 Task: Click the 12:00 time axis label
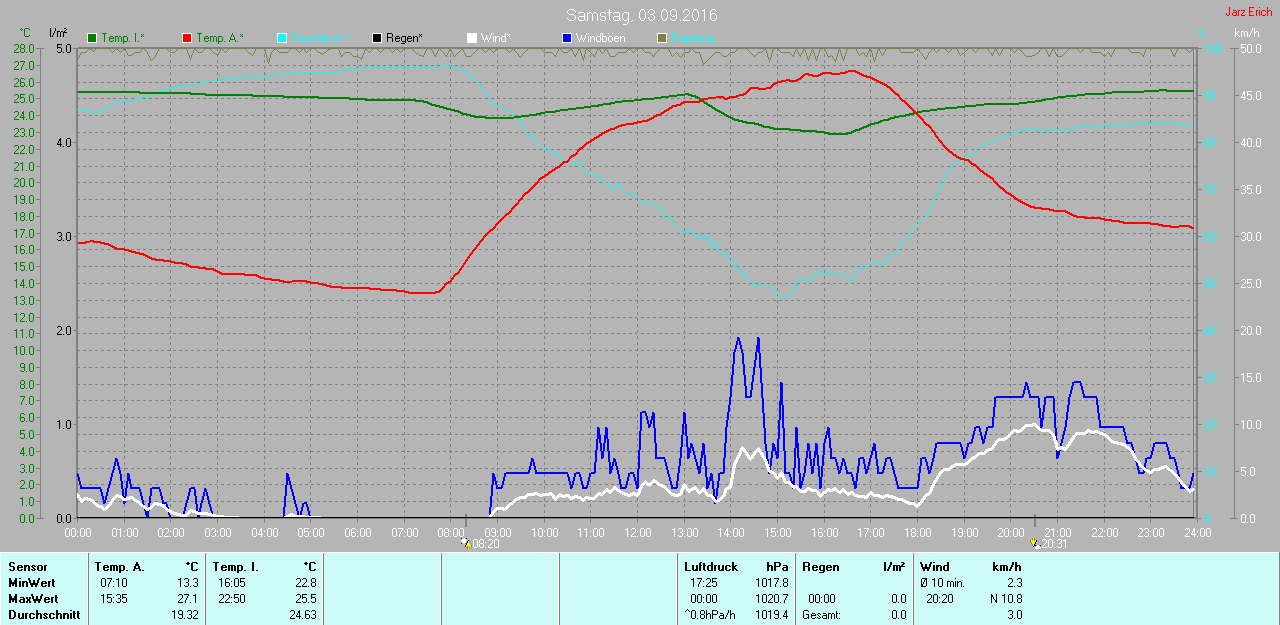click(x=637, y=533)
